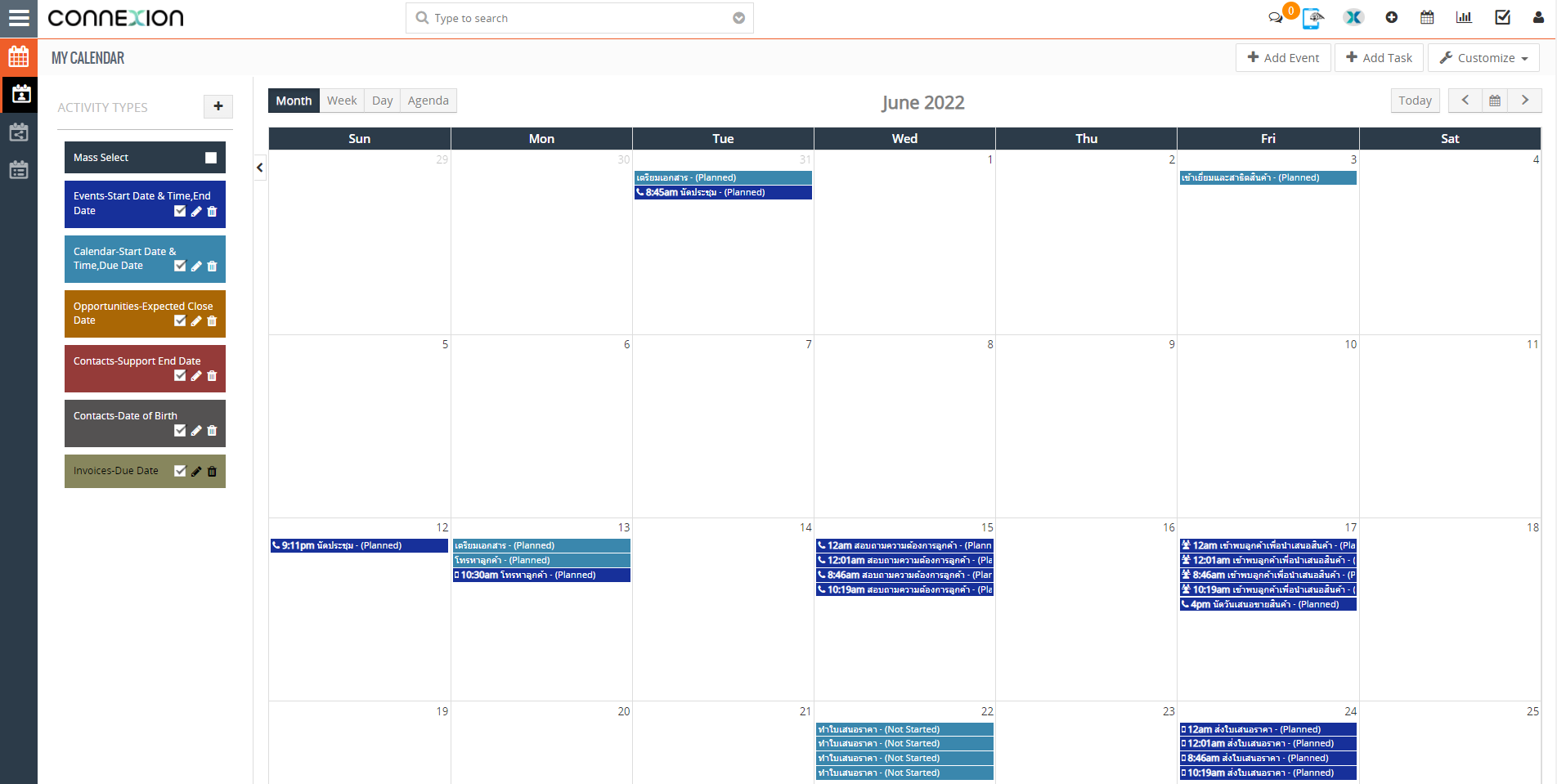Switch to the Week view tab

pos(342,101)
